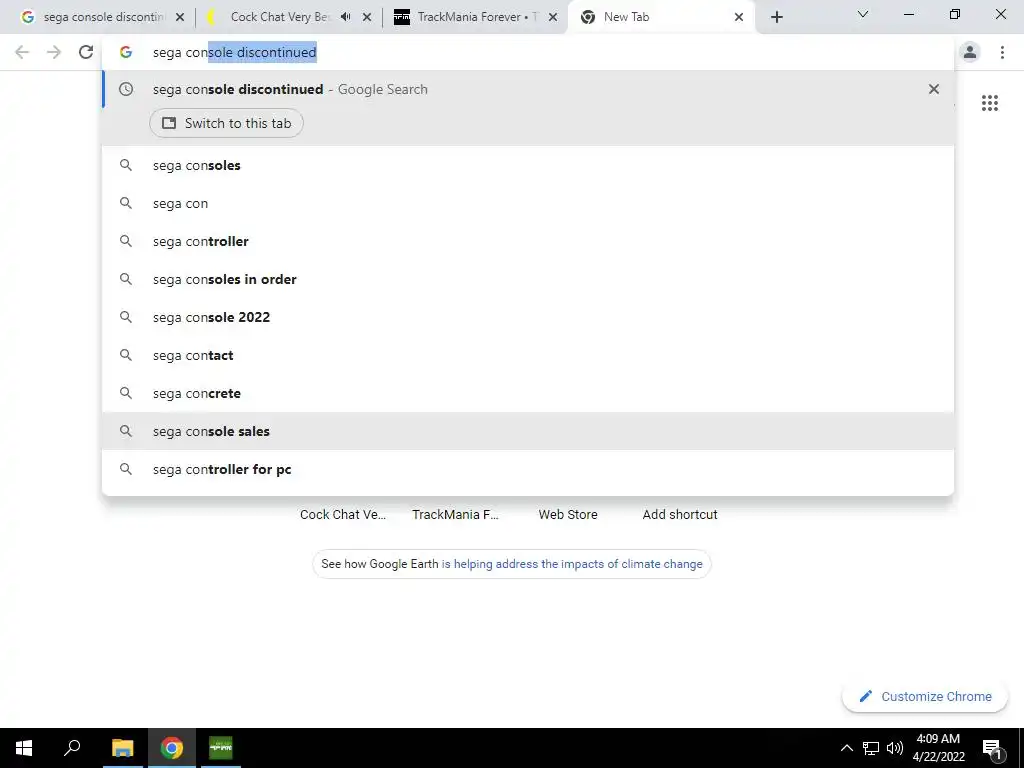Open Windows taskbar search
Image resolution: width=1024 pixels, height=768 pixels.
(72, 748)
